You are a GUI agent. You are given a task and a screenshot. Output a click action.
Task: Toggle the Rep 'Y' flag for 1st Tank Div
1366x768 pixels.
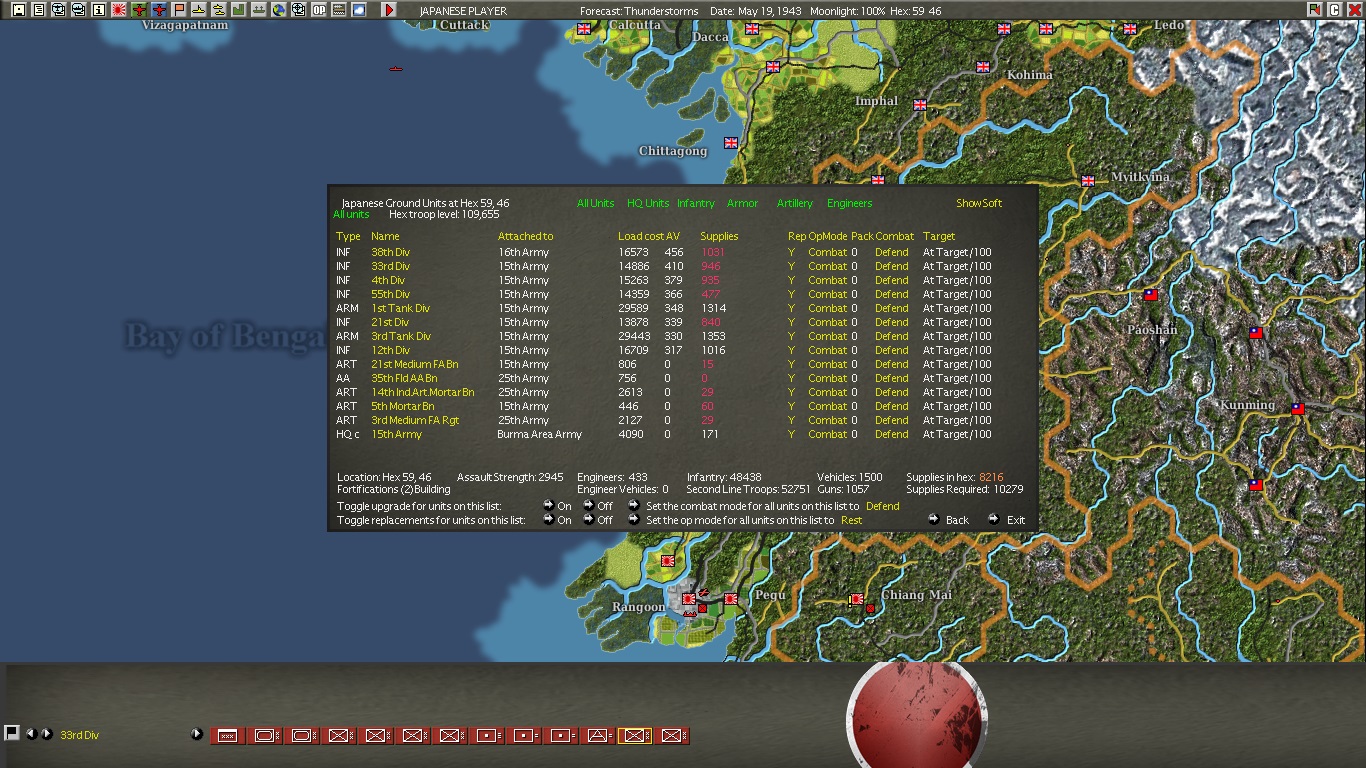click(x=791, y=309)
